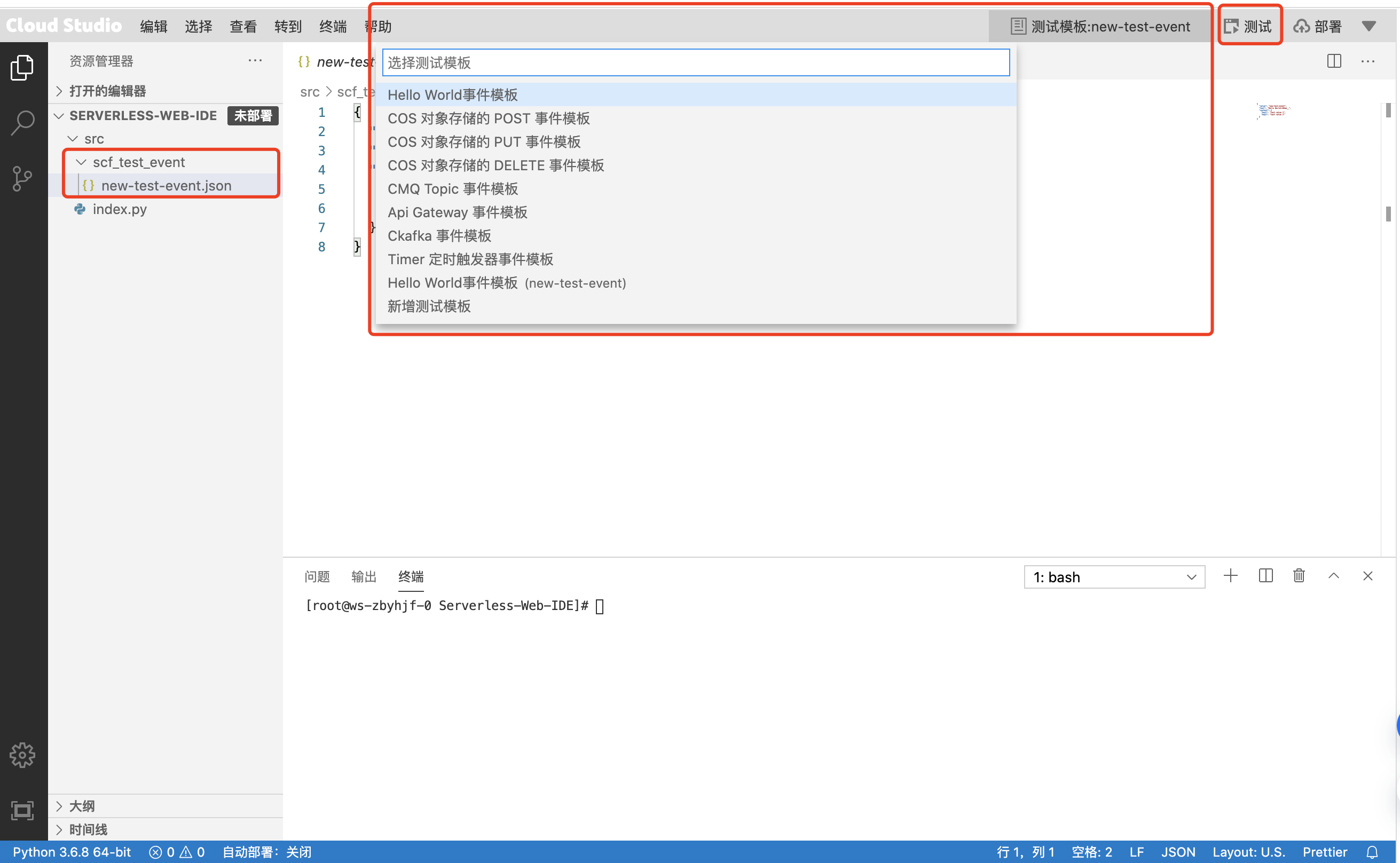Switch to the 输出 panel tab
The image size is (1400, 863).
(x=364, y=576)
